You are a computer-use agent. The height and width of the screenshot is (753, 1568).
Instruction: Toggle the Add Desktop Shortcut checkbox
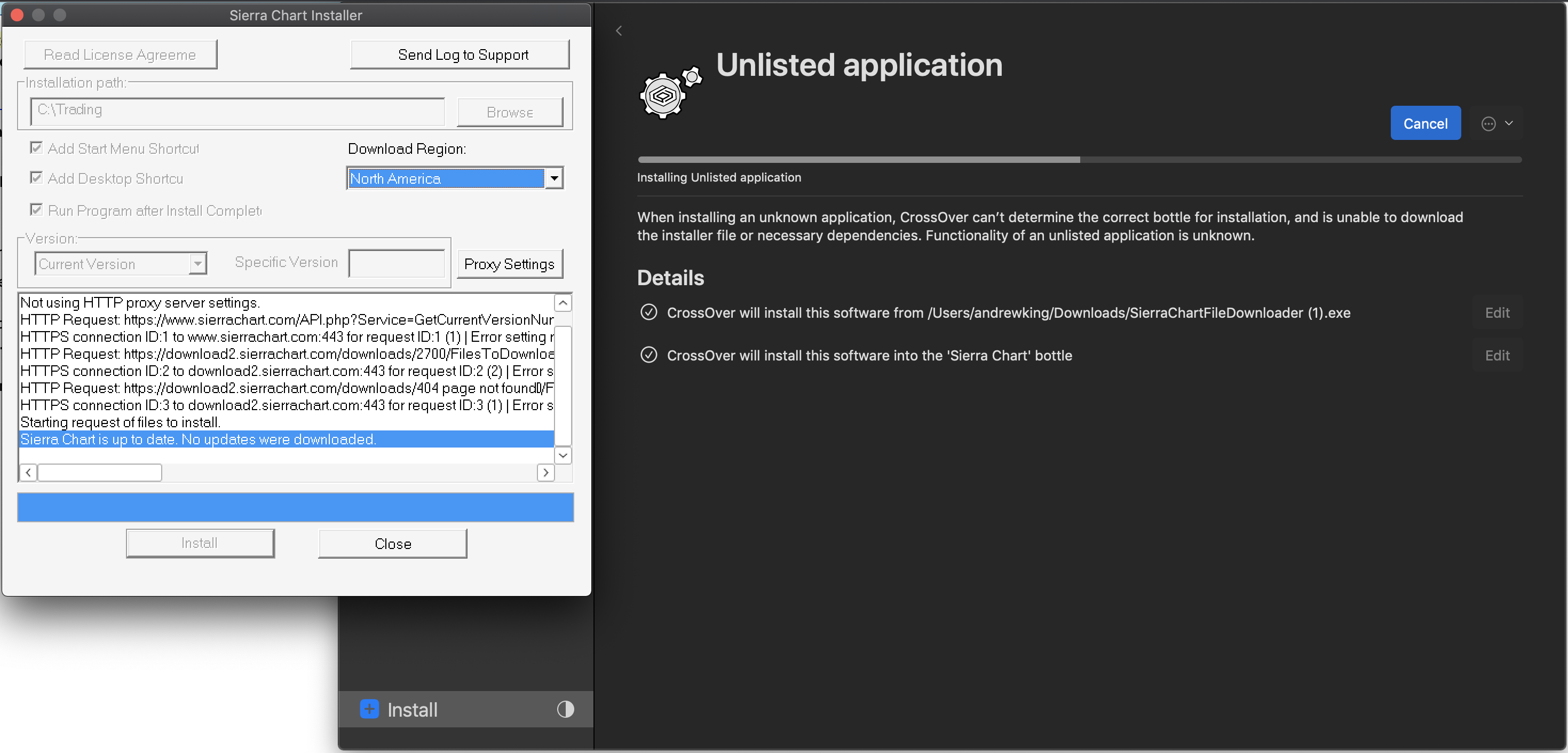point(36,178)
